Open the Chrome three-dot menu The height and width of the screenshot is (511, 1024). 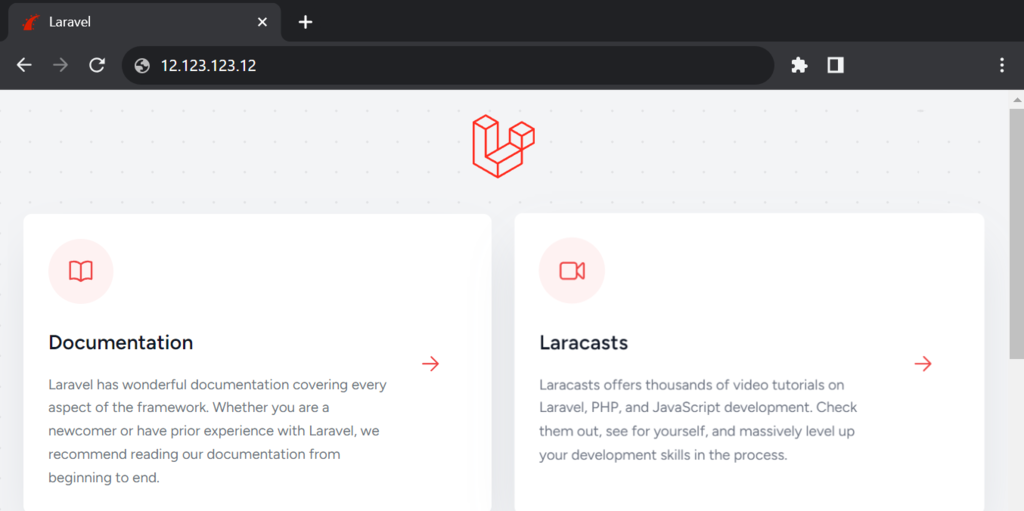pyautogui.click(x=1002, y=65)
